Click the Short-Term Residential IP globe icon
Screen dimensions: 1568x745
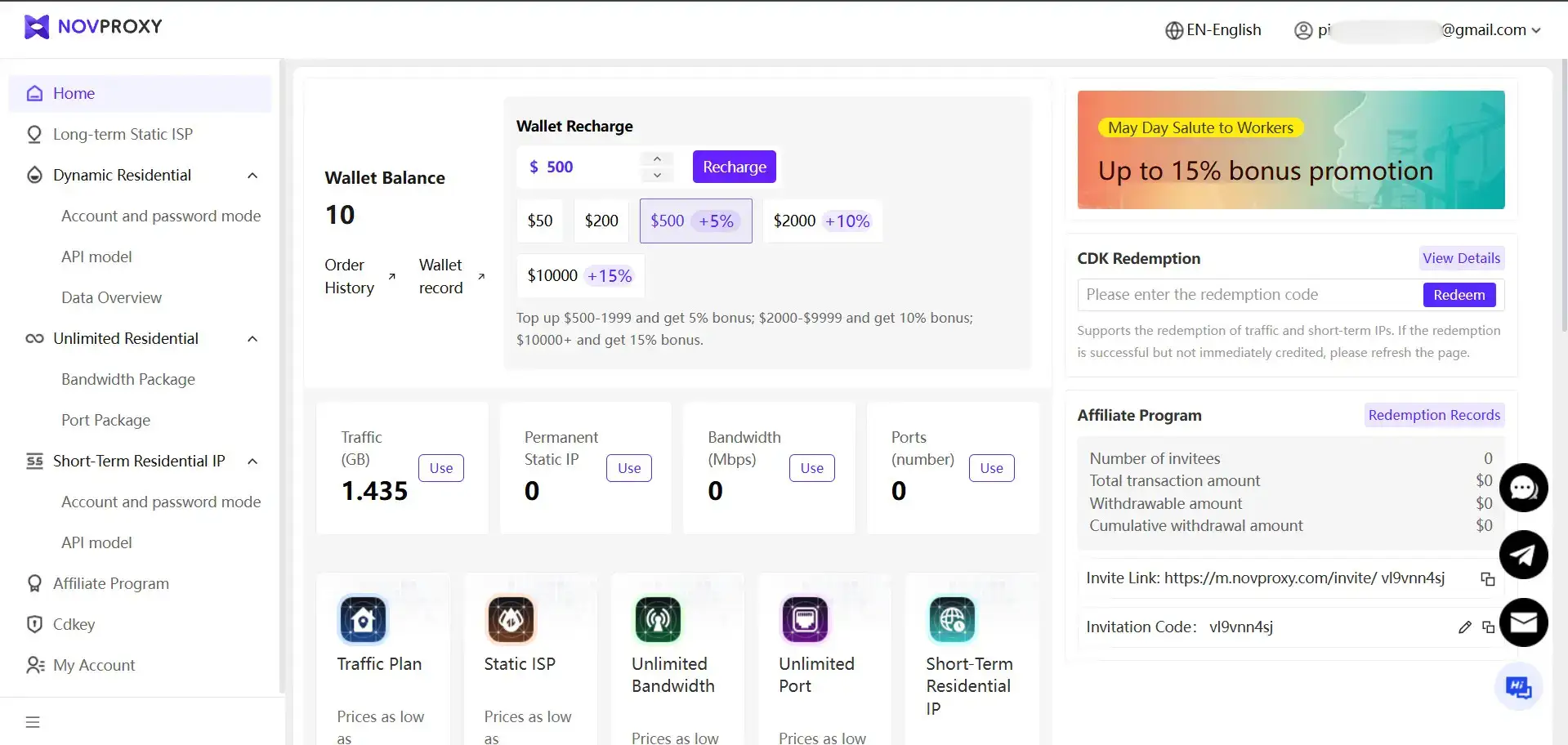(952, 620)
